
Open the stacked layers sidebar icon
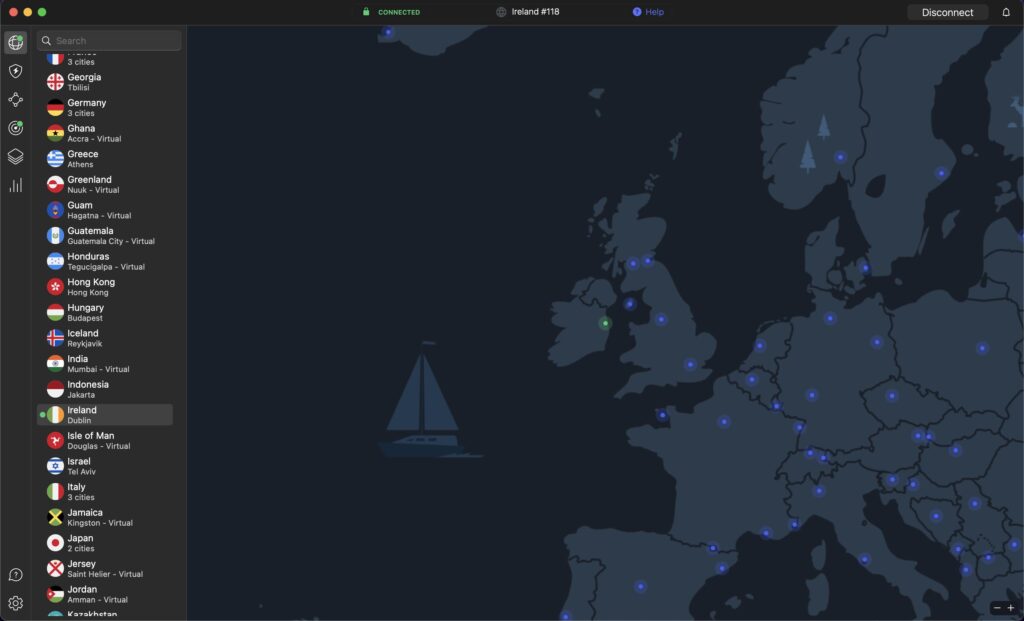pos(16,157)
